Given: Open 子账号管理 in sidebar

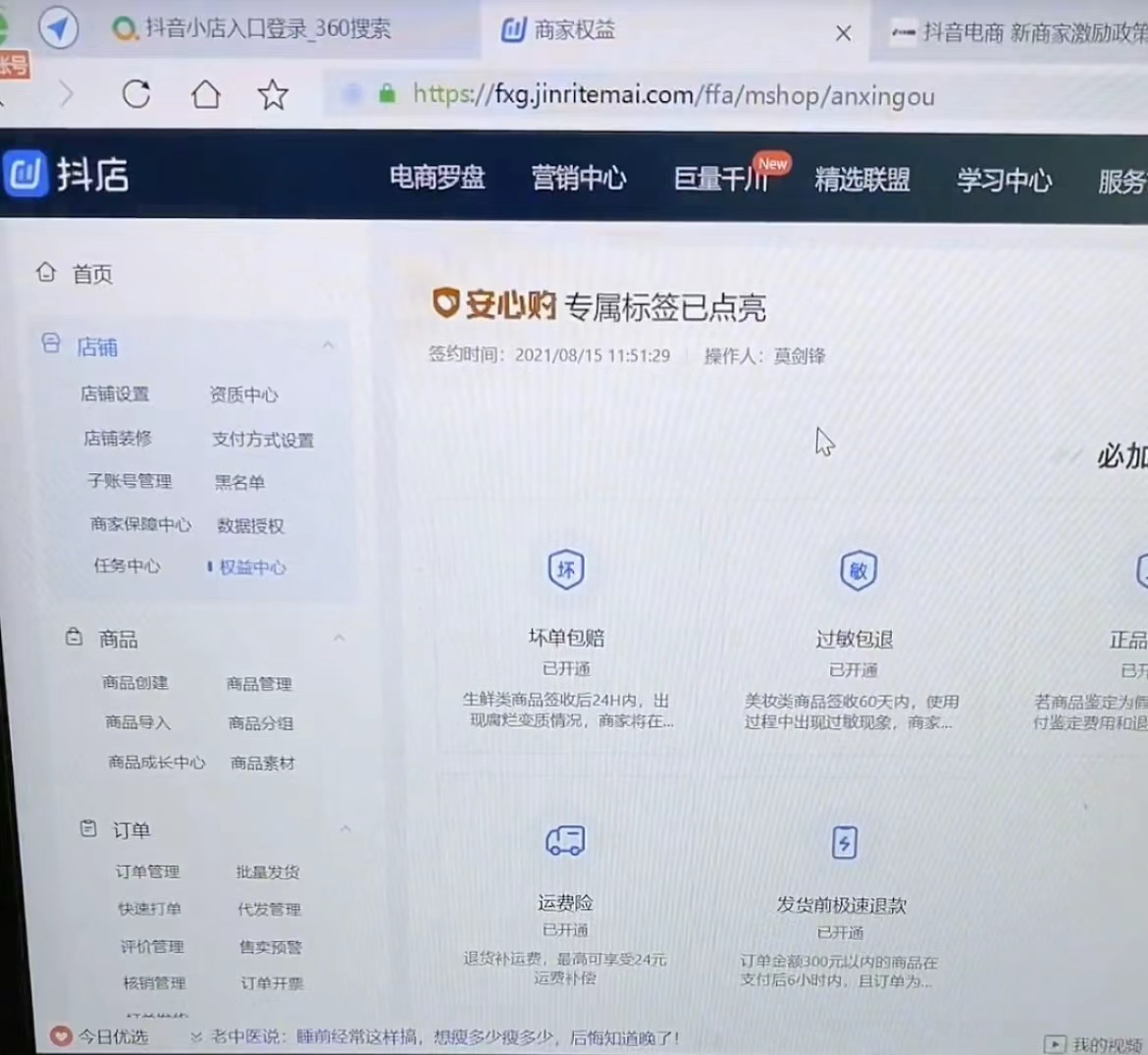Looking at the screenshot, I should coord(130,481).
